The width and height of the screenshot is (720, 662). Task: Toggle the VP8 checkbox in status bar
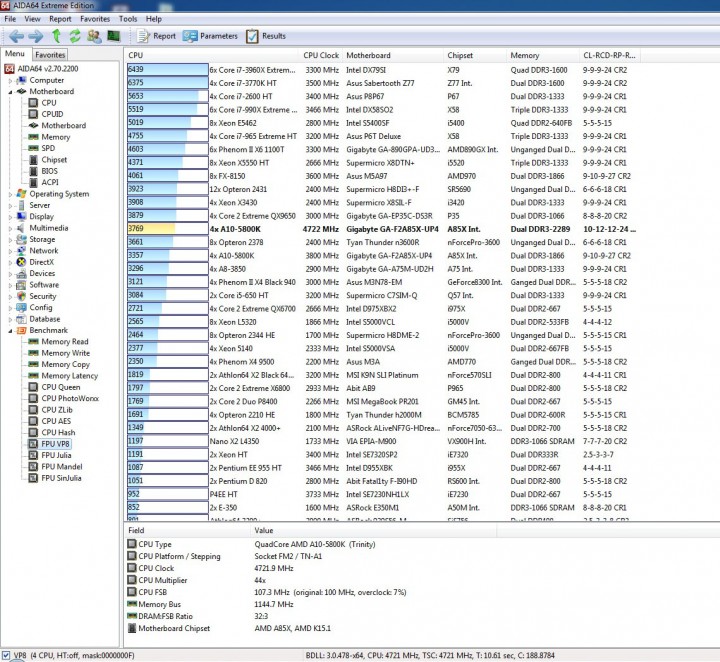(6, 655)
